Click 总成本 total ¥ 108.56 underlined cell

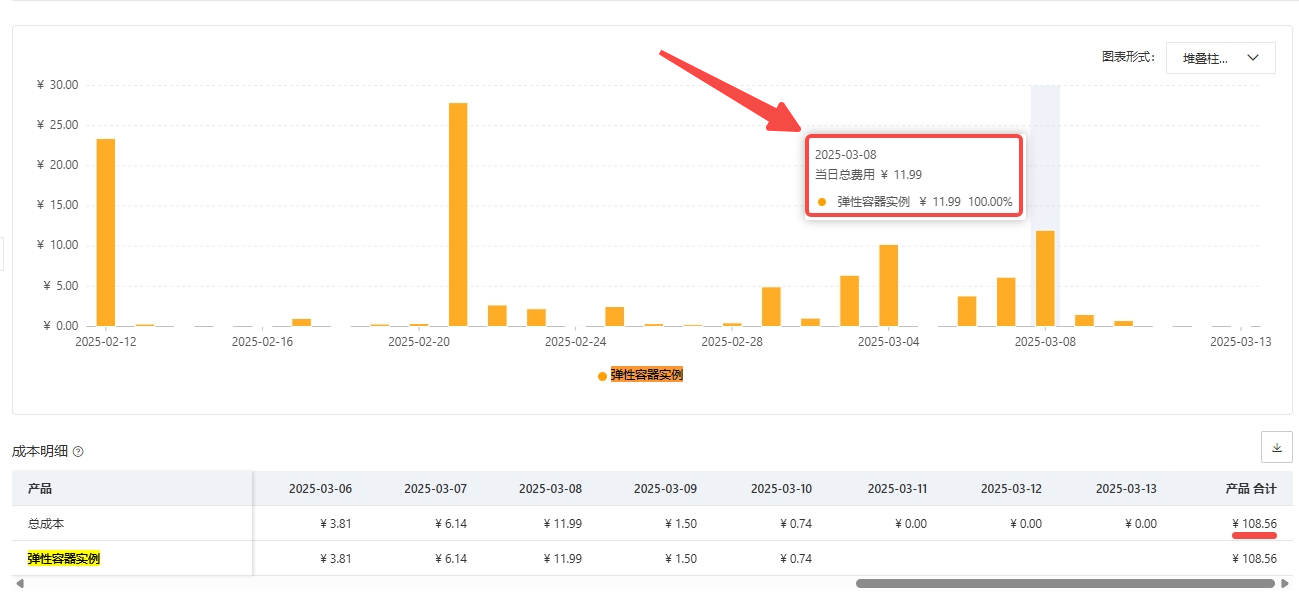[1255, 524]
